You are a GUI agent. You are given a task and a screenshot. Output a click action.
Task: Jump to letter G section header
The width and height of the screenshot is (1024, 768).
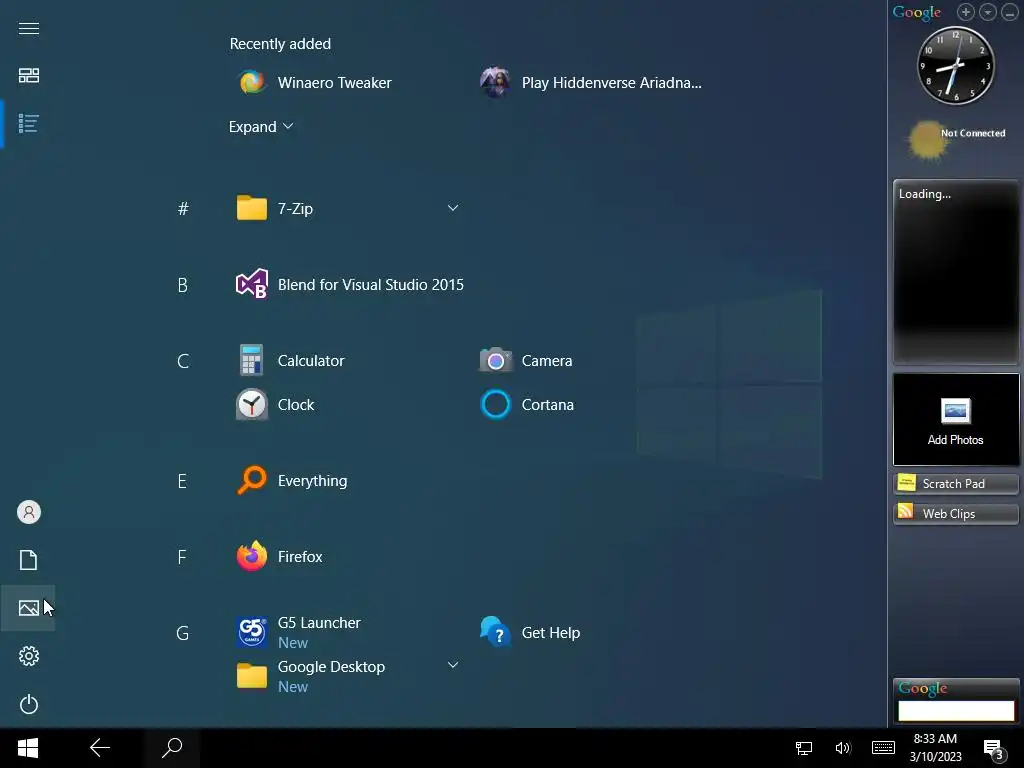coord(183,633)
